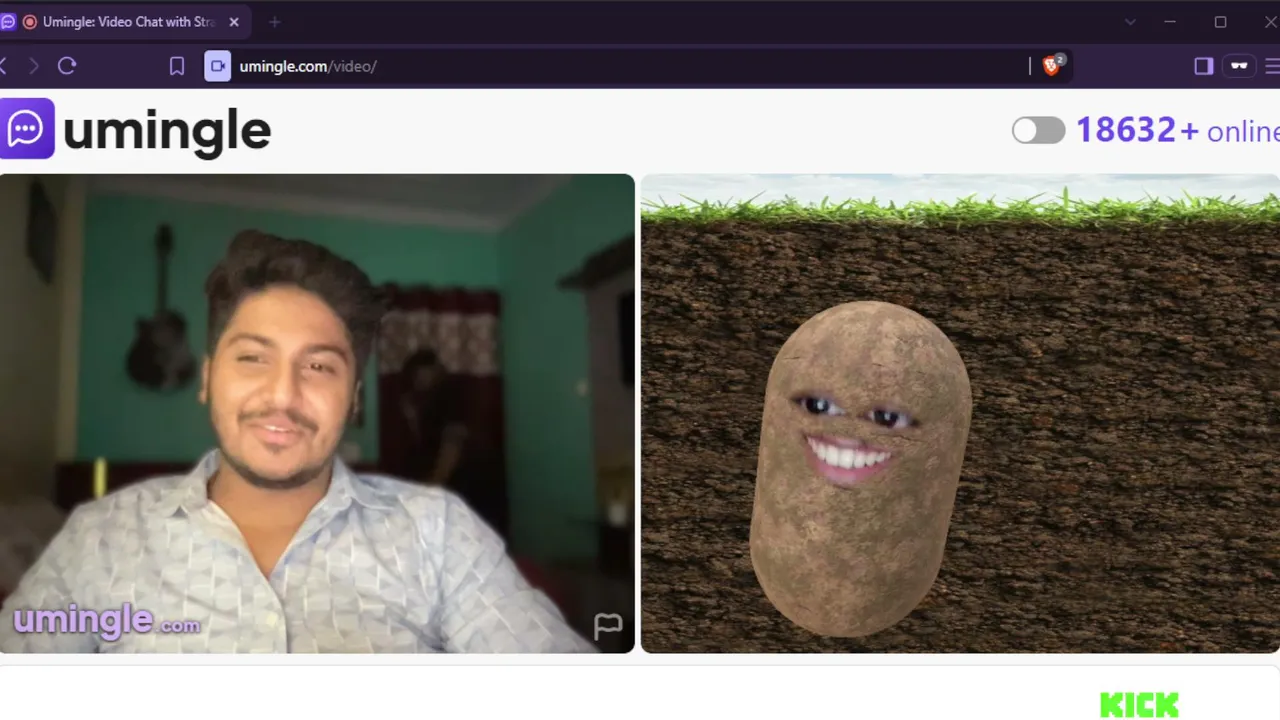Screen dimensions: 1280x720
Task: Maximize the browser window
Action: click(1220, 22)
